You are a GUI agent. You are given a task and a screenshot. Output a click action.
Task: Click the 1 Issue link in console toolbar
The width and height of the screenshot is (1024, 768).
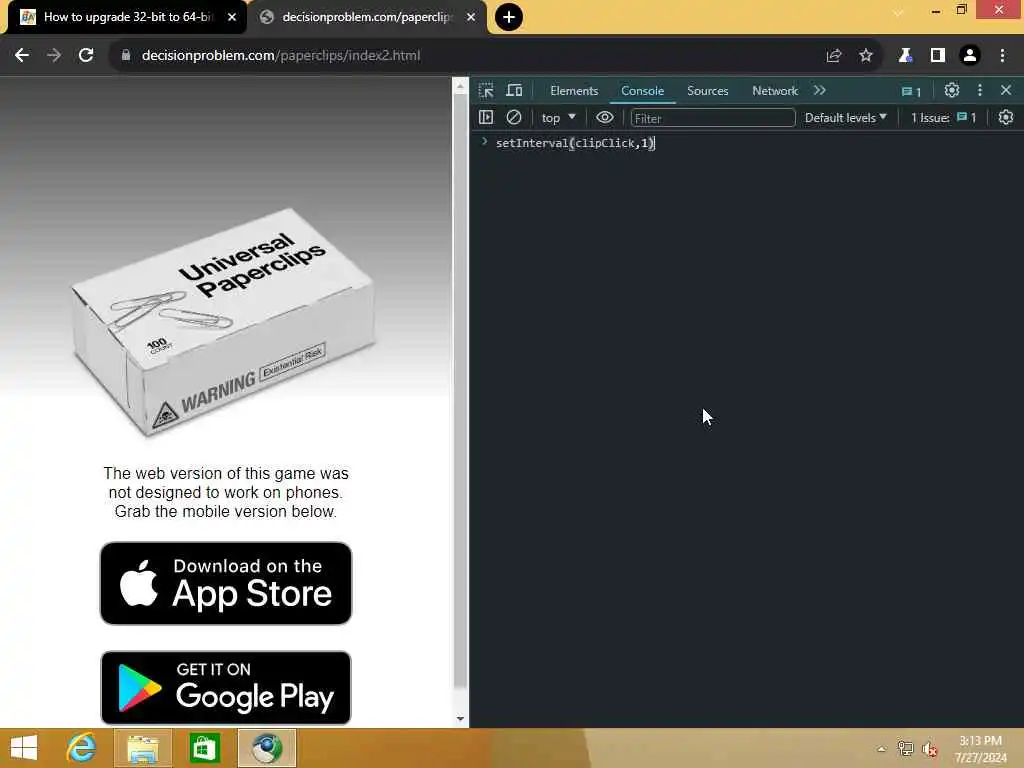pos(943,118)
